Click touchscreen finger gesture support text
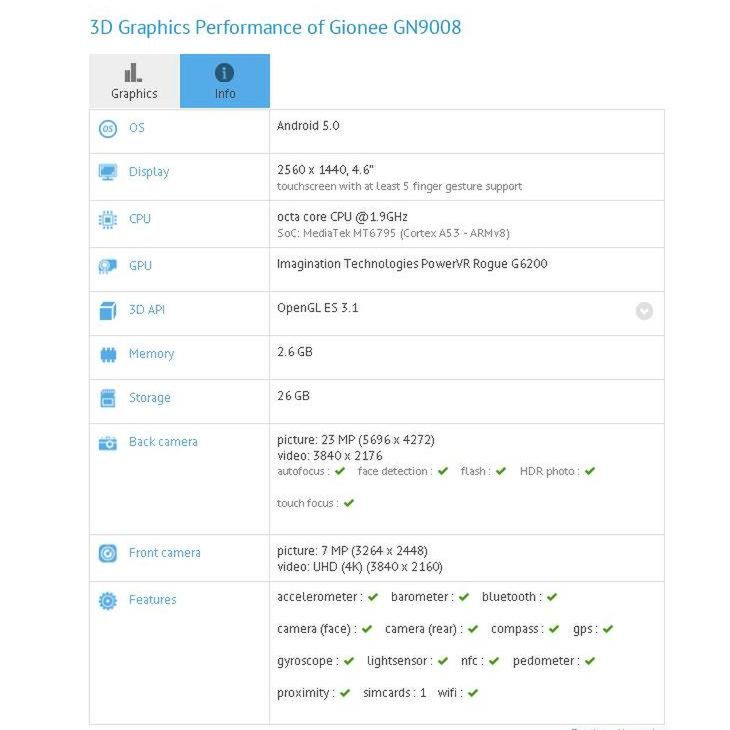 click(399, 186)
